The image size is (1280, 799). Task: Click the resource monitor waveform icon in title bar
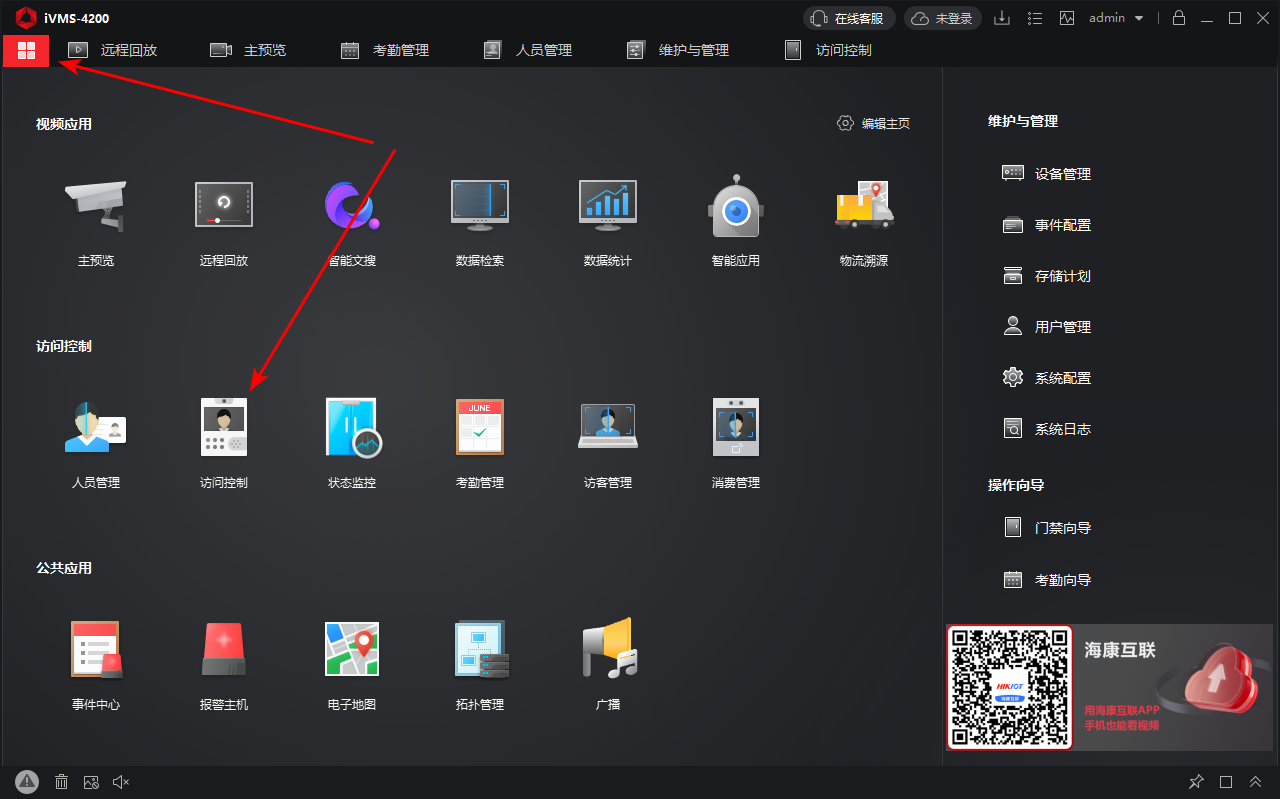coord(1067,18)
